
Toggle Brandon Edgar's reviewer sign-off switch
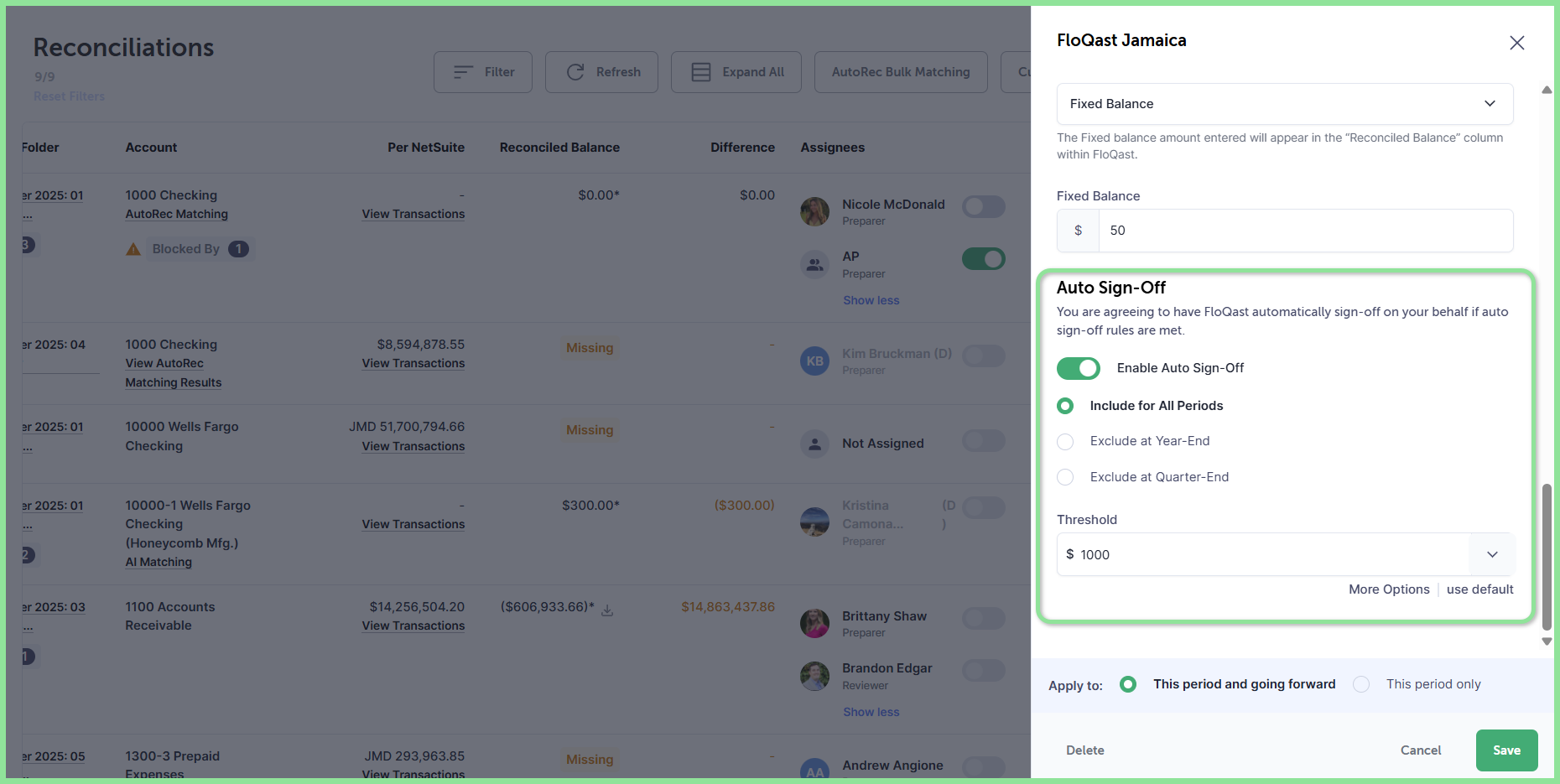point(984,671)
